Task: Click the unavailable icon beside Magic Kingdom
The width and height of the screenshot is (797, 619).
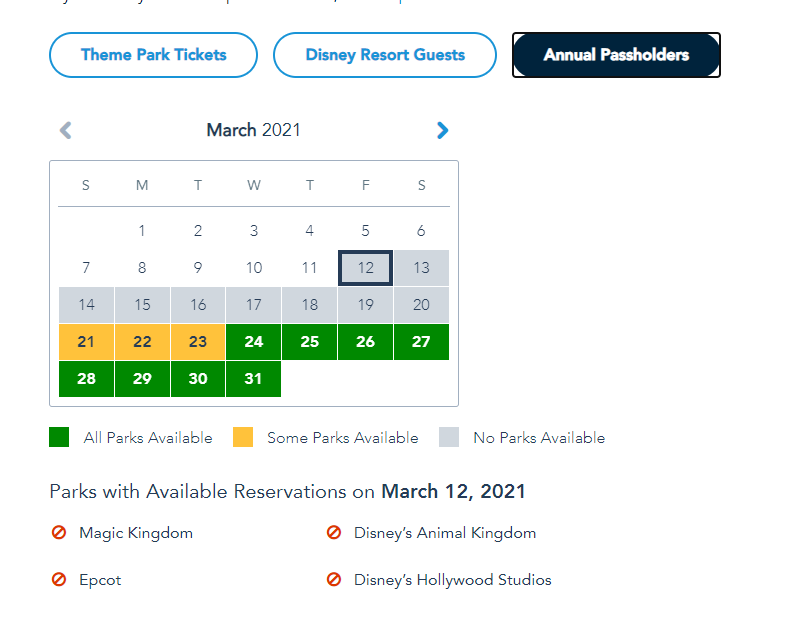Action: click(59, 533)
